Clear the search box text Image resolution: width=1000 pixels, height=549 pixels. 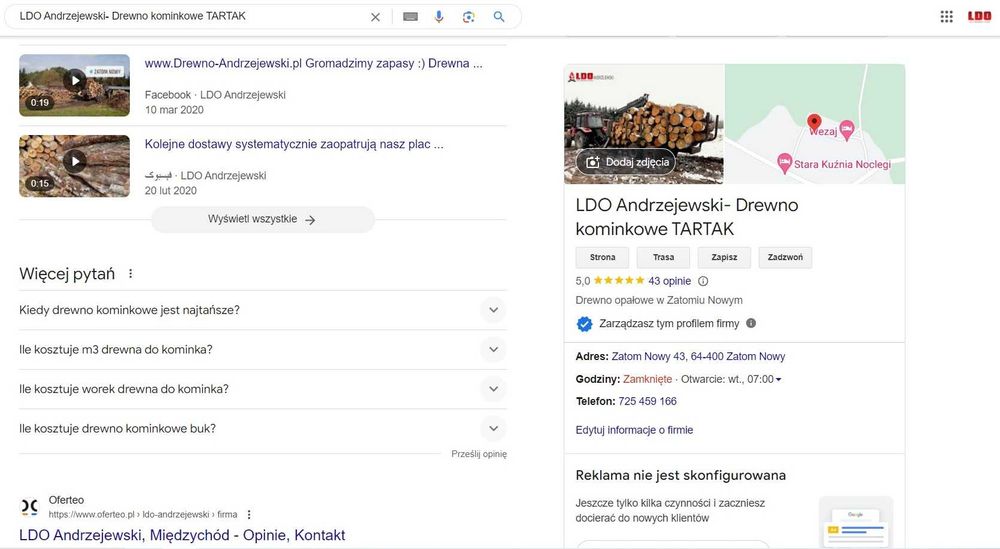[375, 17]
